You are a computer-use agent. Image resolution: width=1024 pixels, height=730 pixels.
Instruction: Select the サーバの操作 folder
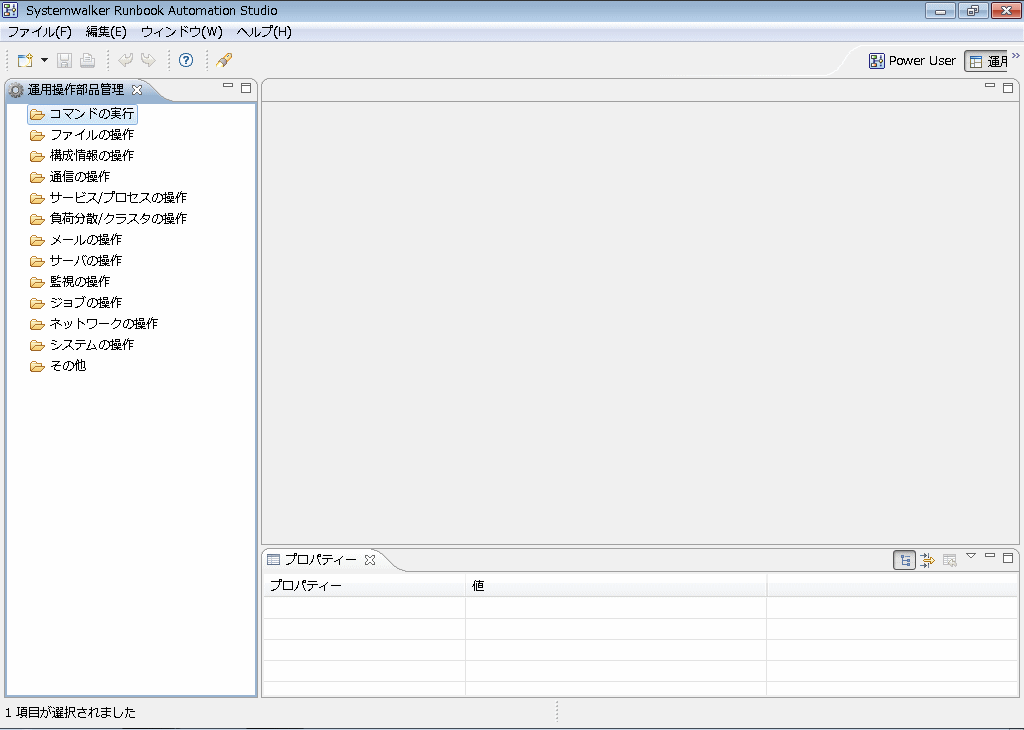[x=76, y=261]
